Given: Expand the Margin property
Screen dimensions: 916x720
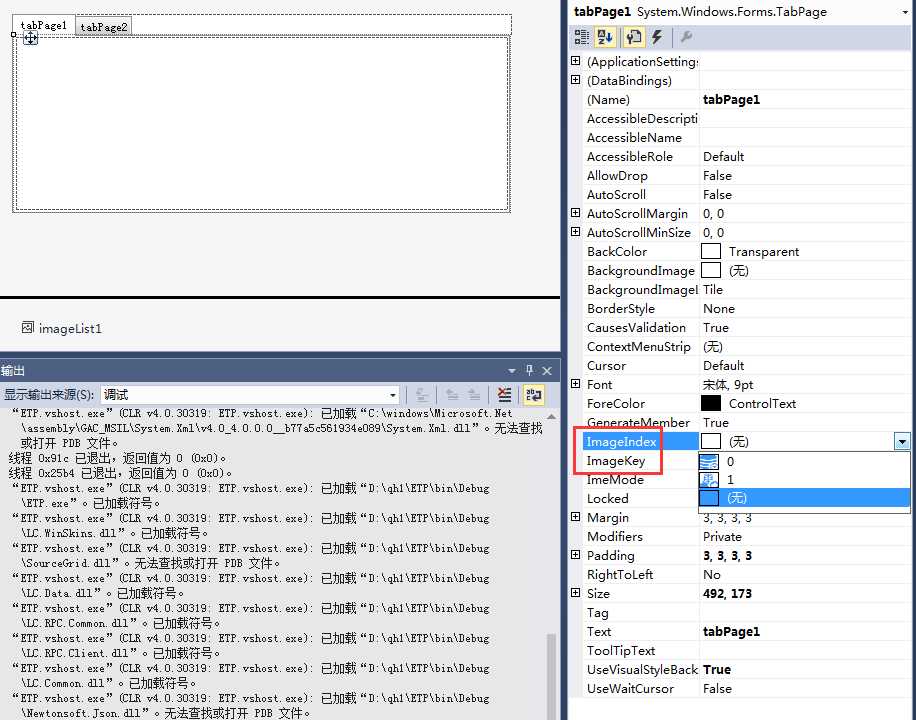Looking at the screenshot, I should (x=575, y=517).
